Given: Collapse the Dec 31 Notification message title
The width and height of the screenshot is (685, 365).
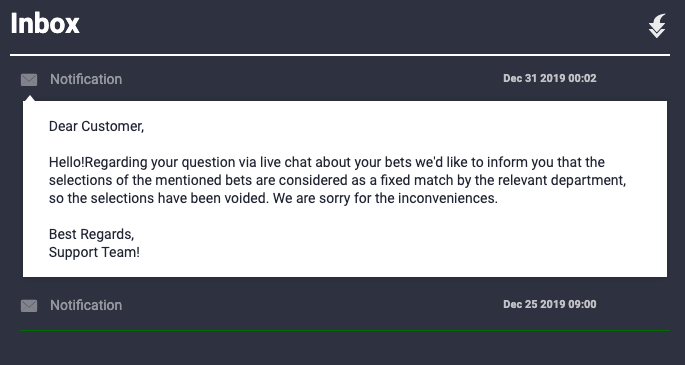Looking at the screenshot, I should pyautogui.click(x=86, y=79).
